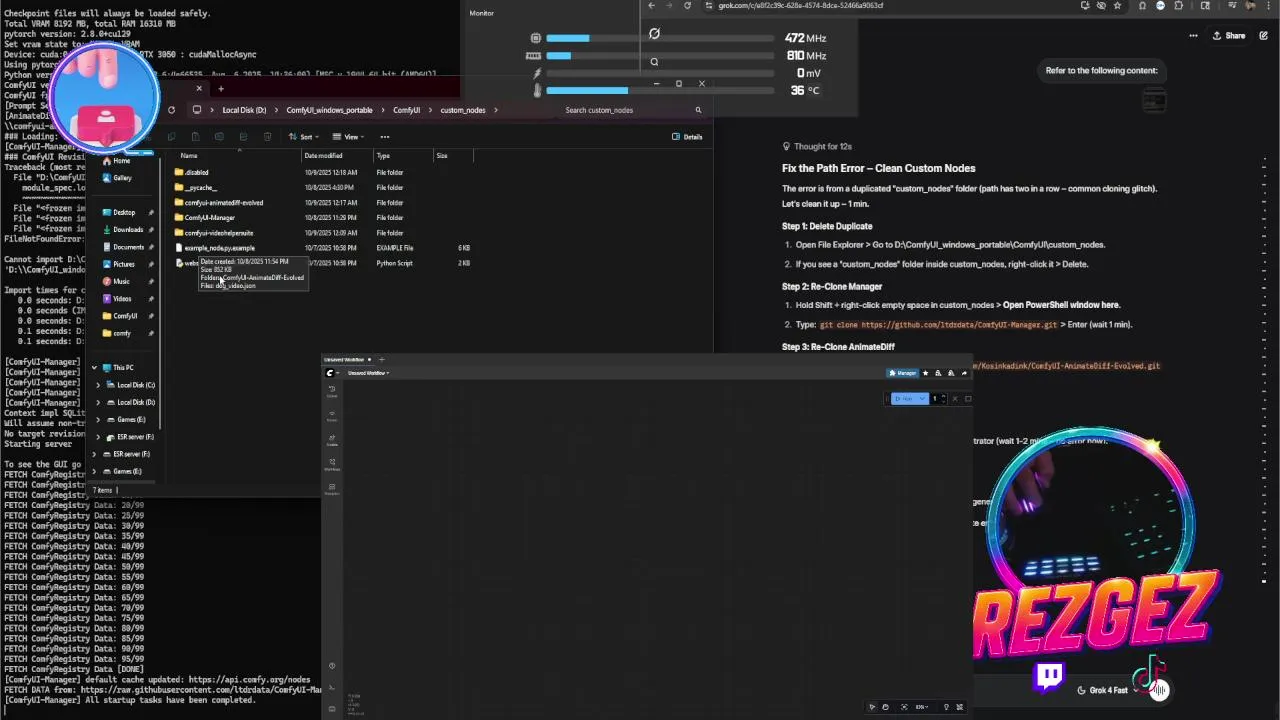Image resolution: width=1280 pixels, height=720 pixels.
Task: Toggle link visibility icon in ComfyUI canvas
Action: (x=960, y=707)
